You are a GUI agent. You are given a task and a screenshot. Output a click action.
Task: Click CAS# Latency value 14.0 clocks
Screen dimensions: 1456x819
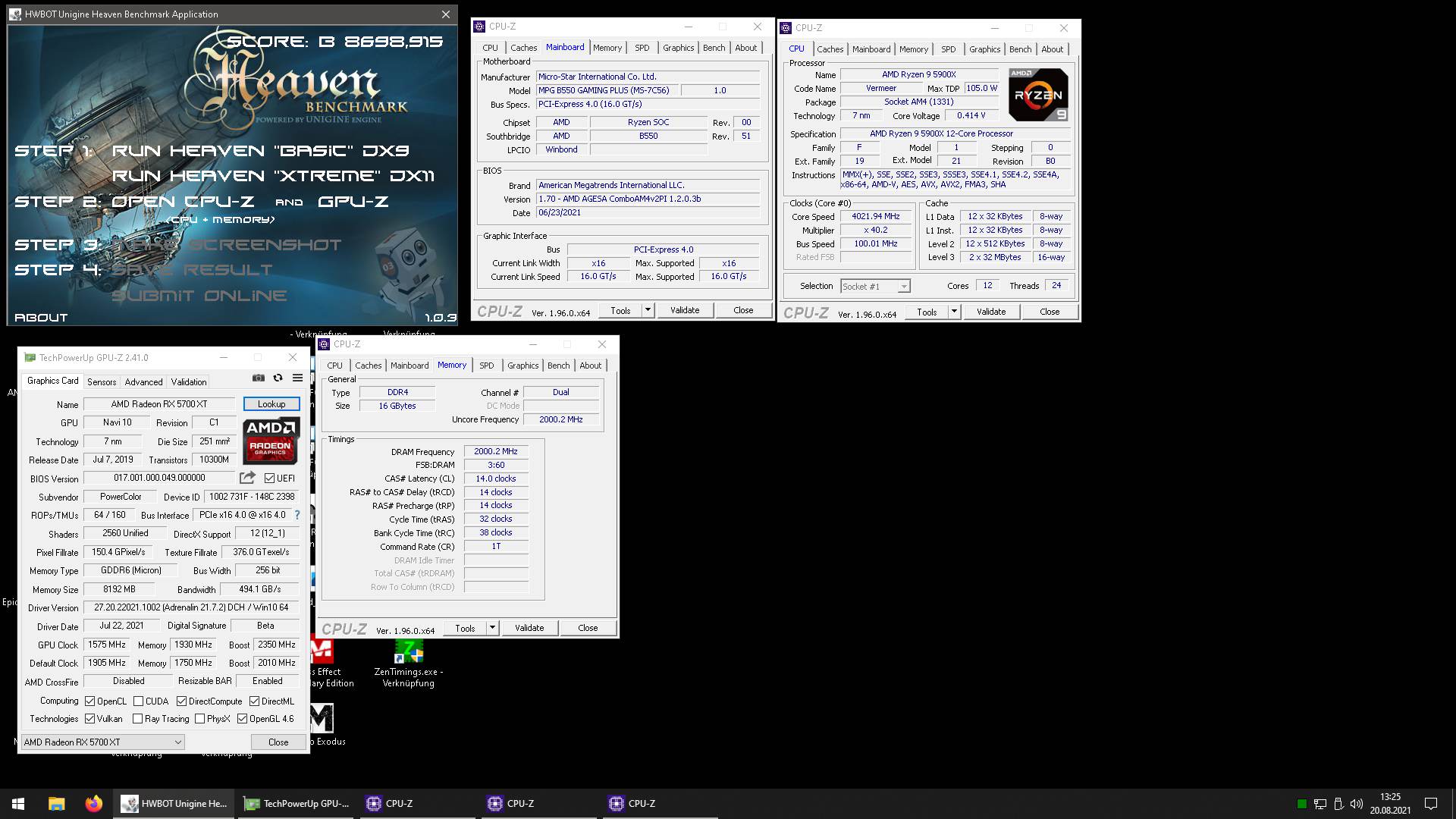tap(496, 479)
